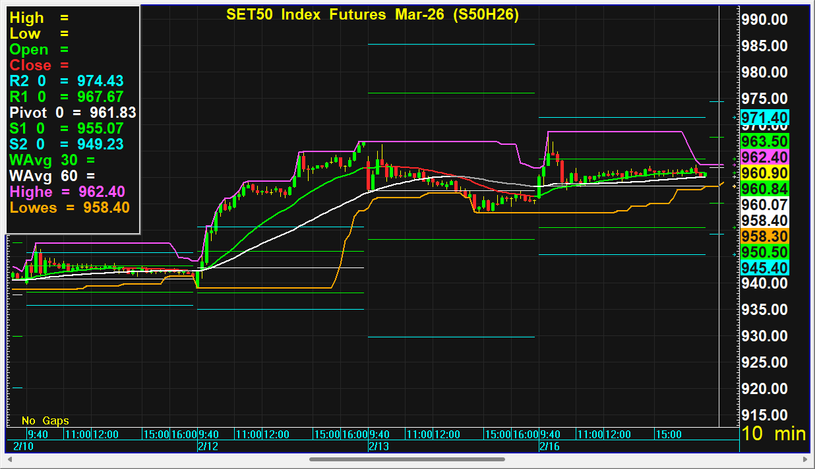Toggle the No Gaps label

(x=42, y=419)
